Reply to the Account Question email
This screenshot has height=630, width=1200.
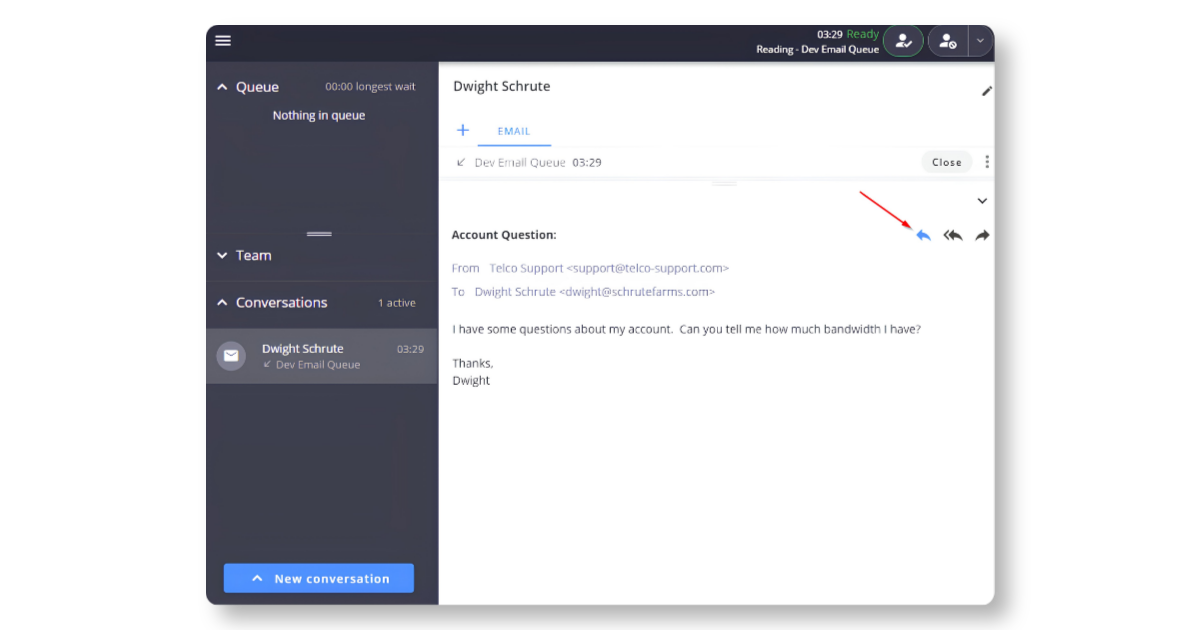coord(923,235)
